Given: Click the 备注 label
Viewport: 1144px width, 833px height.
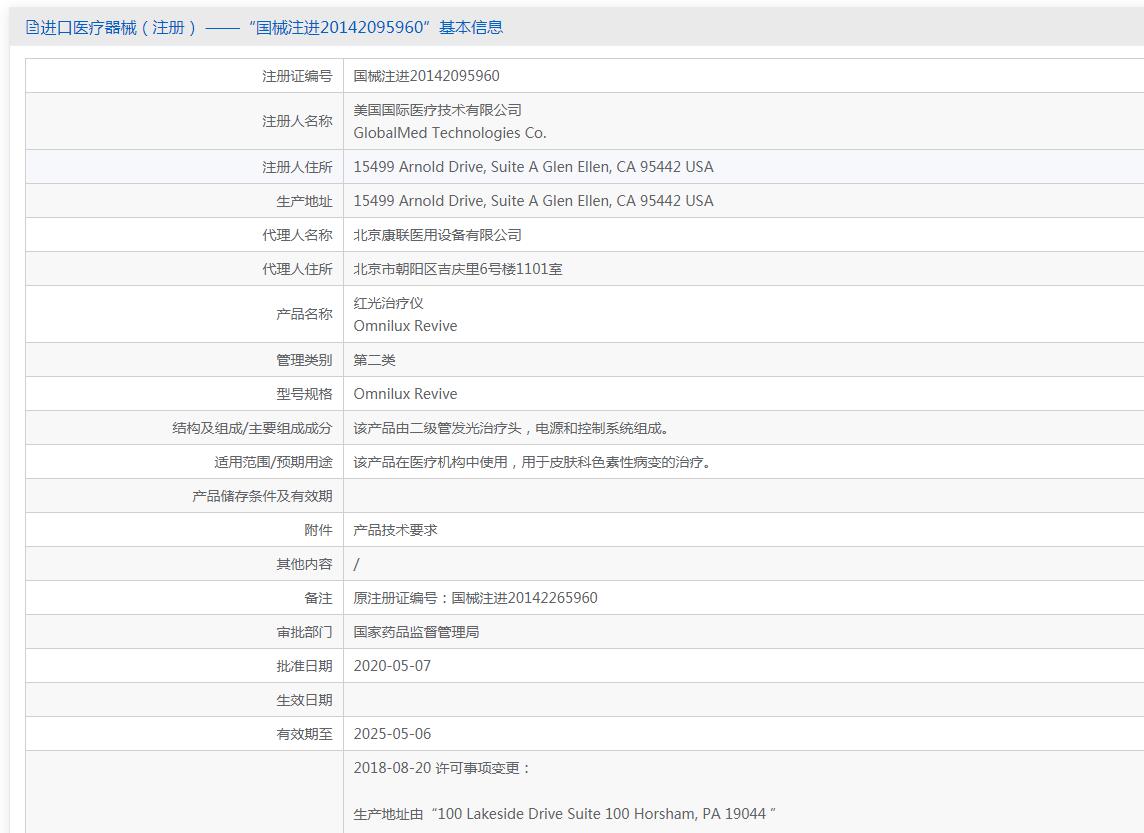Looking at the screenshot, I should [x=318, y=598].
